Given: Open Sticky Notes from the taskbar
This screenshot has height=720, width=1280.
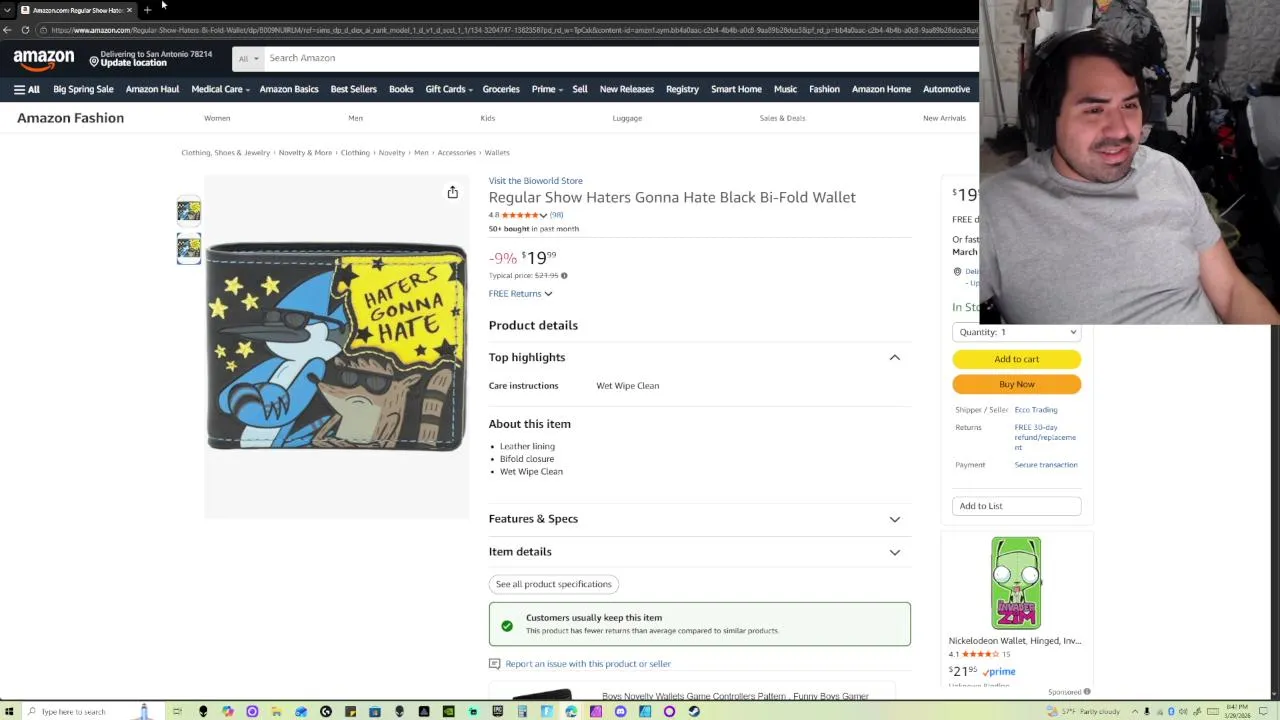Looking at the screenshot, I should point(350,711).
